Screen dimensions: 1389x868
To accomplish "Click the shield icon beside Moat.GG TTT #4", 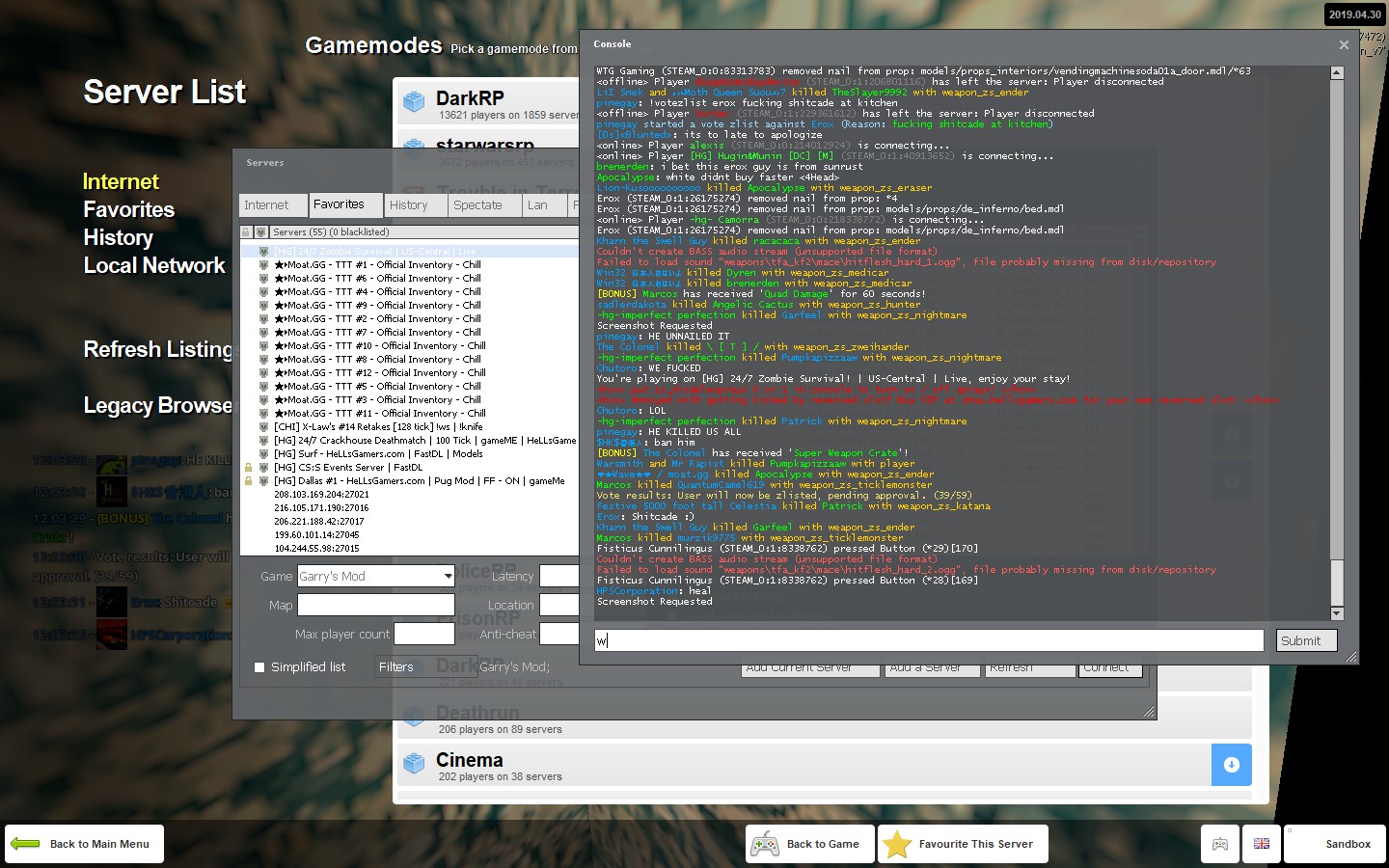I will click(x=263, y=292).
